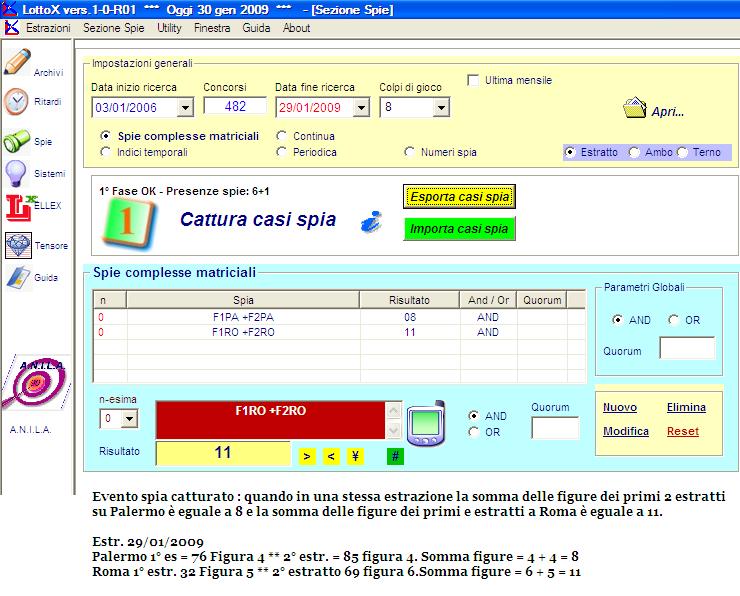Open the Guida menu in menu bar
This screenshot has height=596, width=740.
pyautogui.click(x=256, y=28)
